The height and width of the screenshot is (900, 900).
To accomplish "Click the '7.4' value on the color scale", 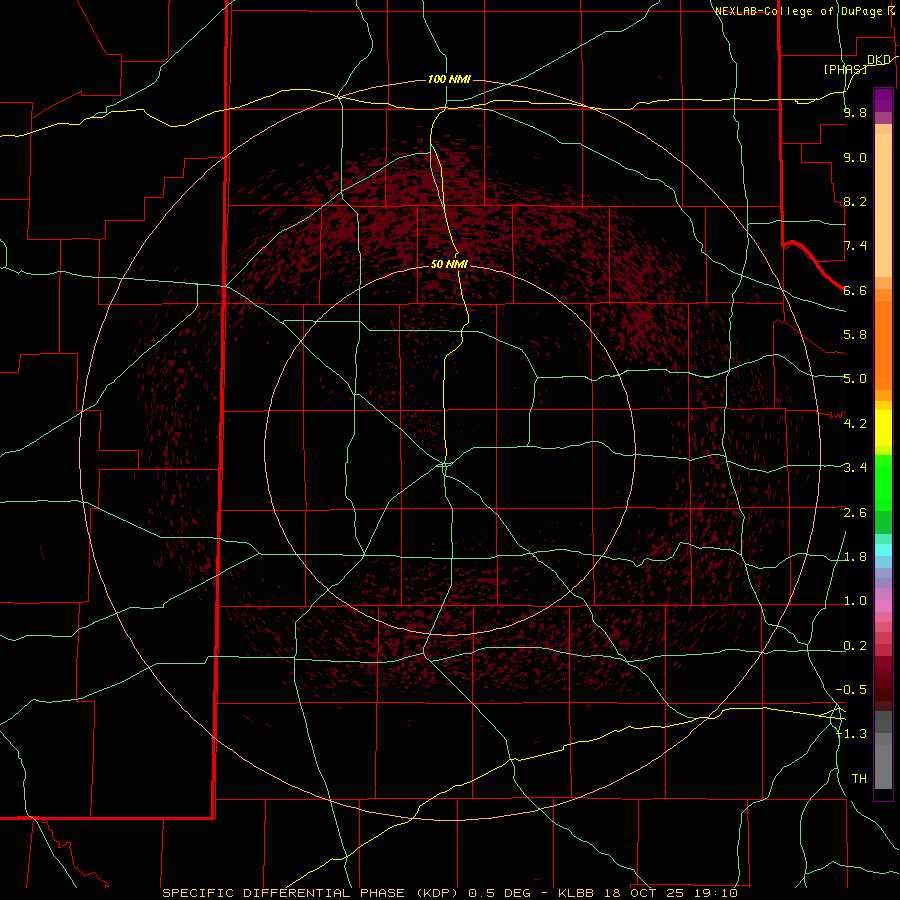I will (x=855, y=246).
